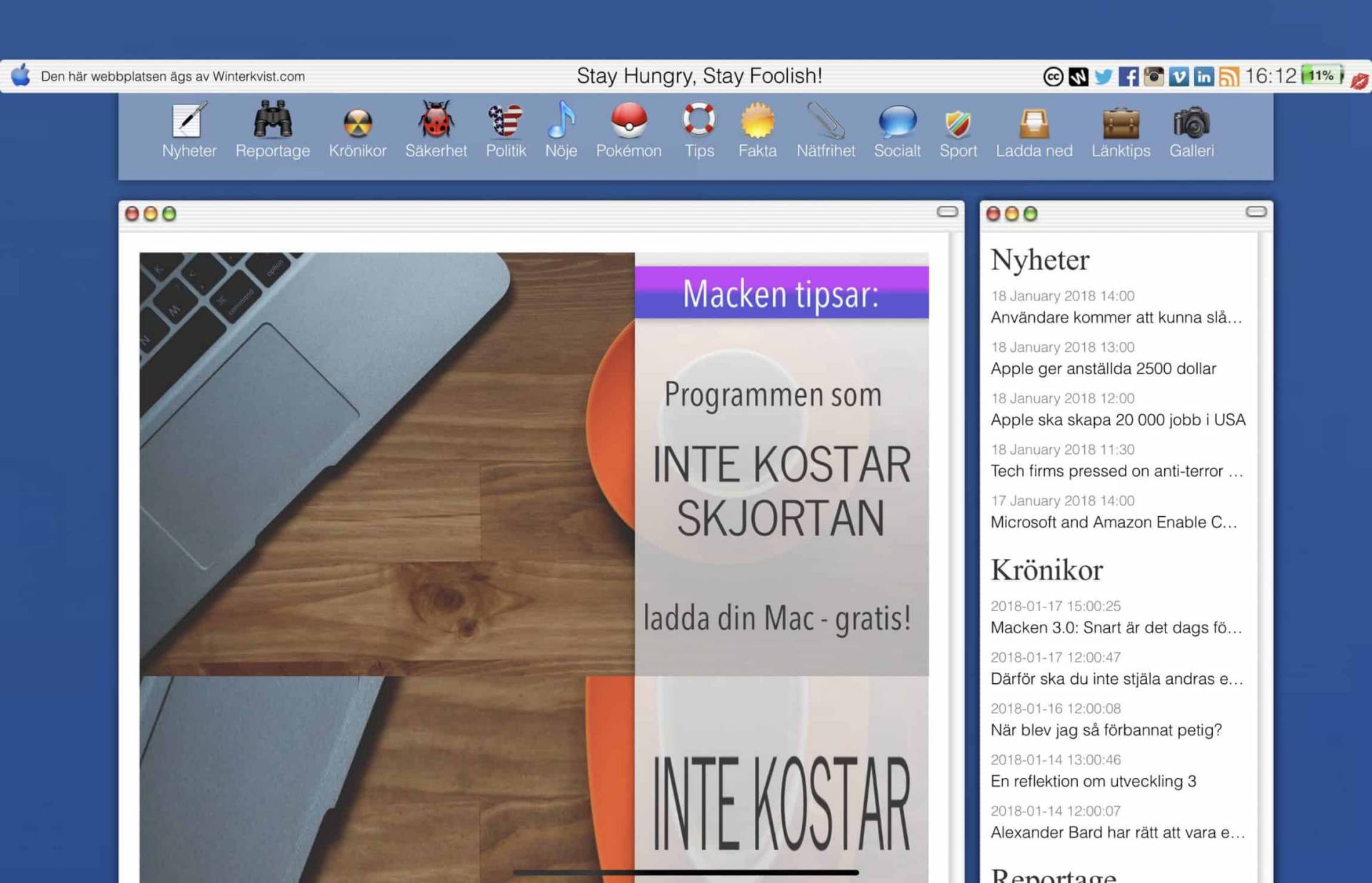The height and width of the screenshot is (883, 1372).
Task: Open the Nätfrihet paperclip icon
Action: pos(826,120)
